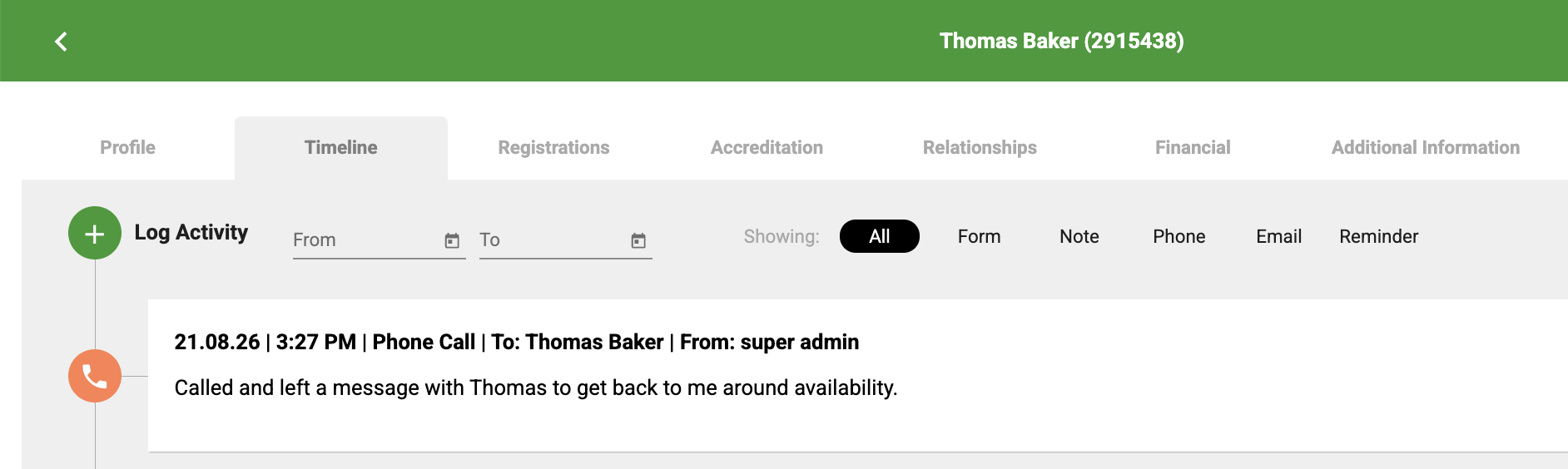Show the Additional Information tab

point(1426,148)
